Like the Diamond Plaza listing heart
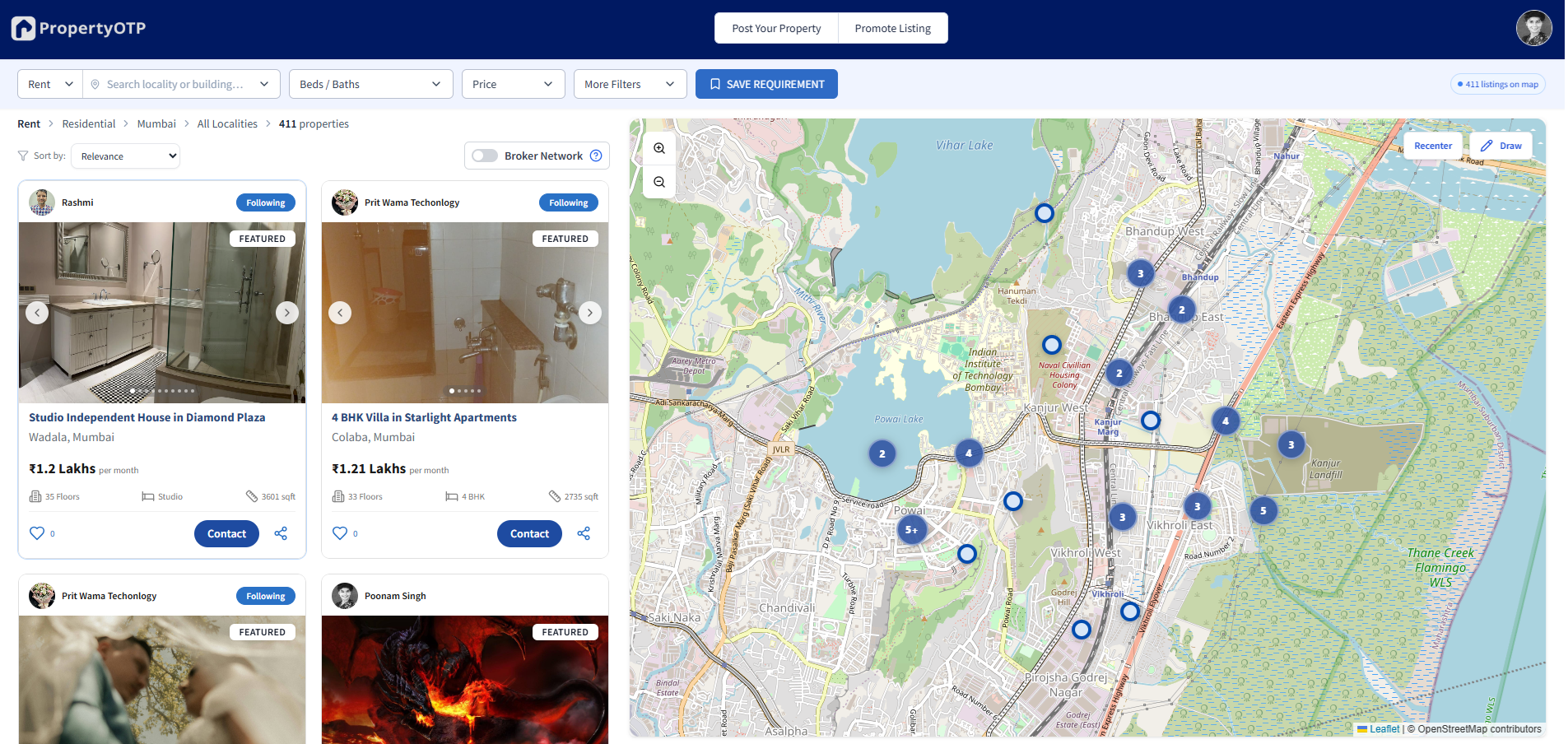 [37, 533]
